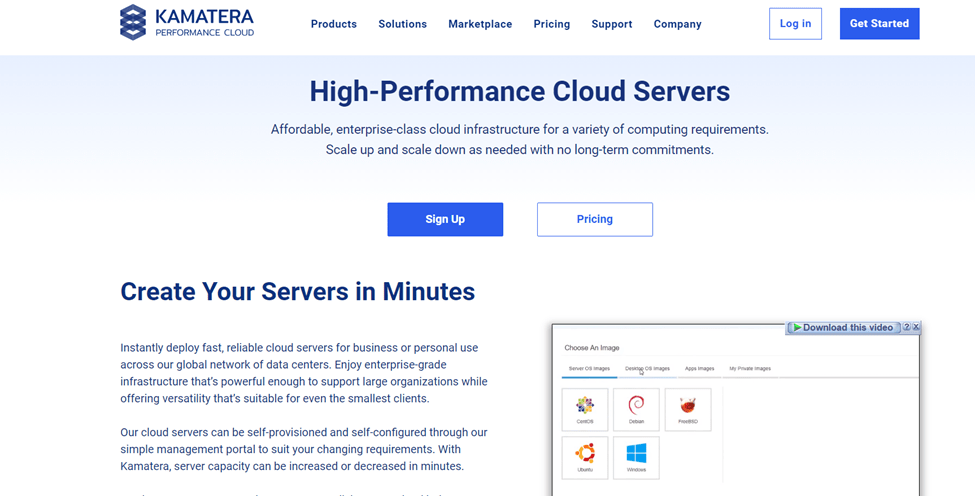Open the My Private Images tab

click(750, 368)
